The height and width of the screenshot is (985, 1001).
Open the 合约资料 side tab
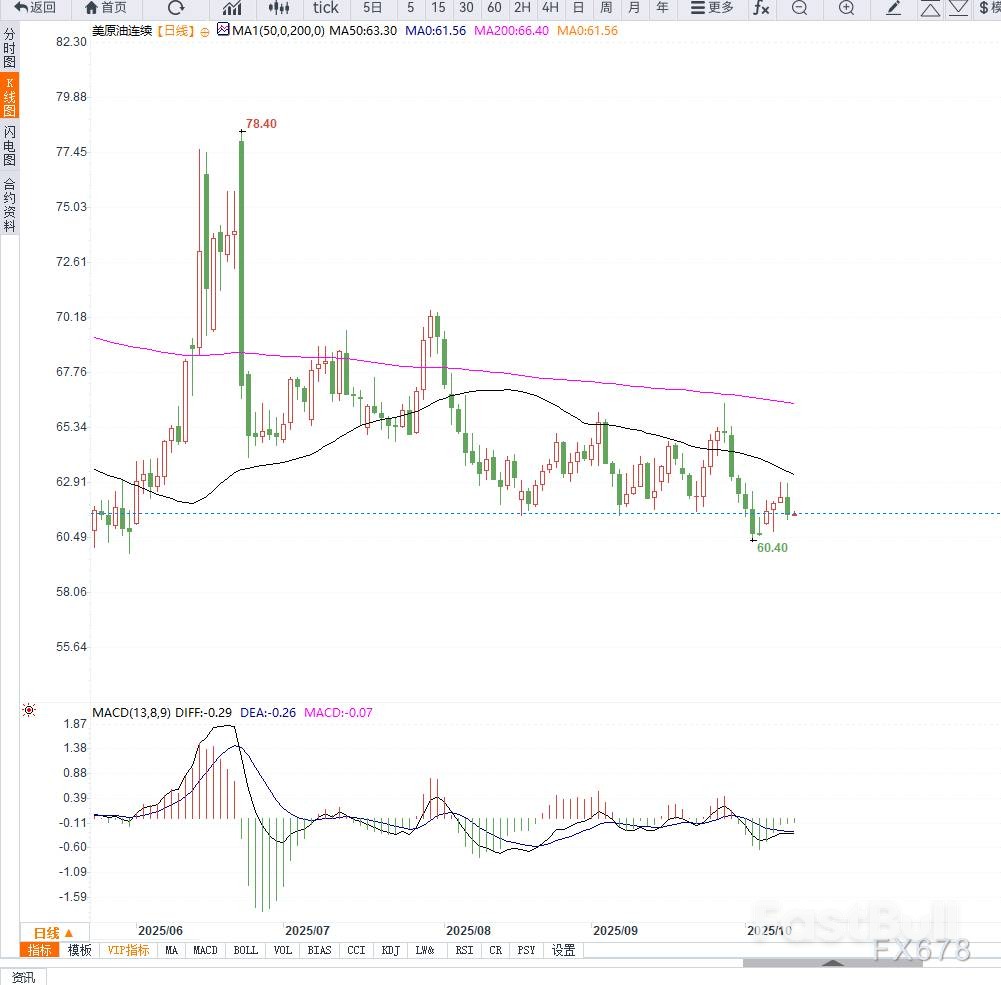9,205
